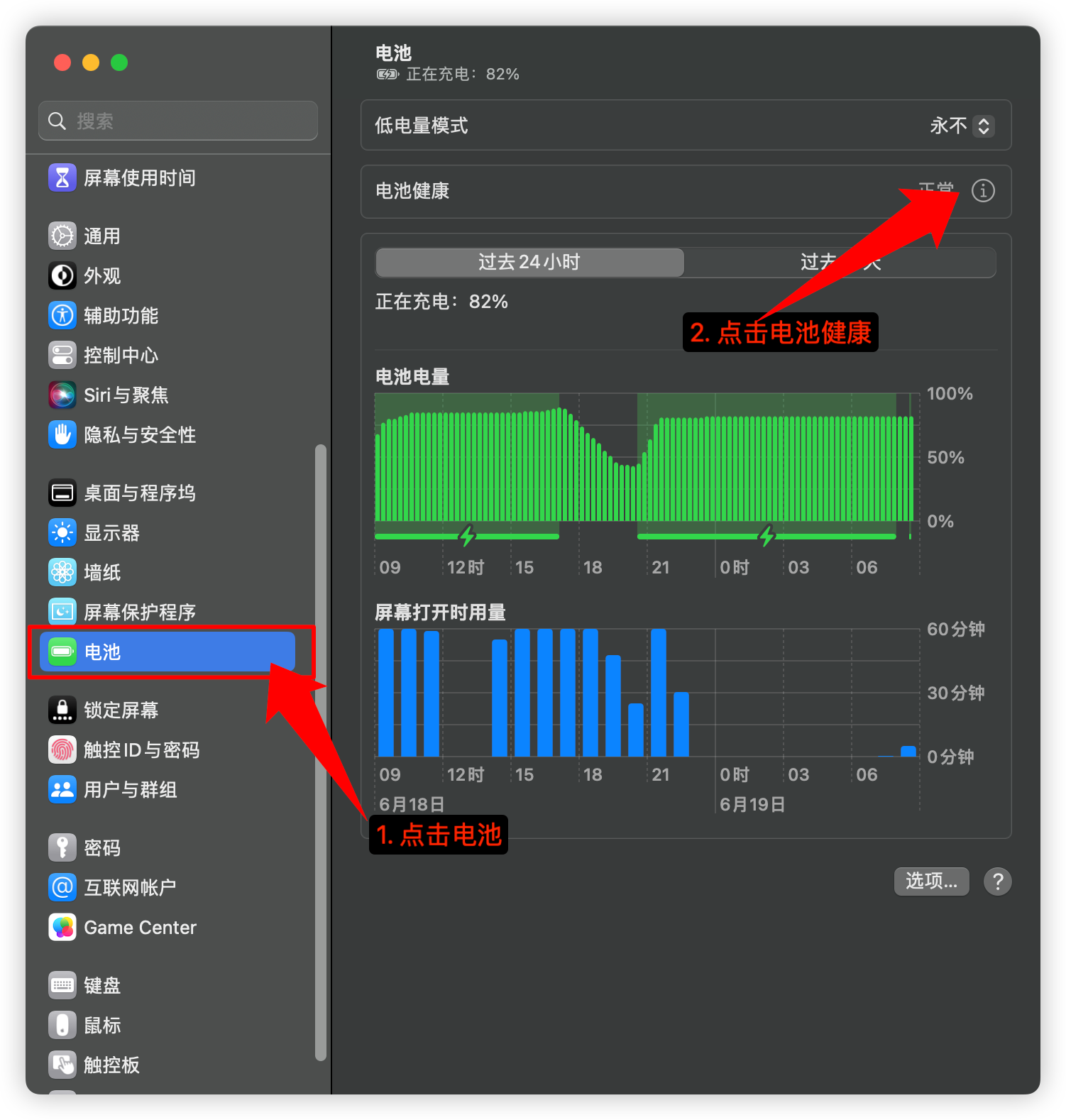Click the battery health info icon

click(982, 191)
